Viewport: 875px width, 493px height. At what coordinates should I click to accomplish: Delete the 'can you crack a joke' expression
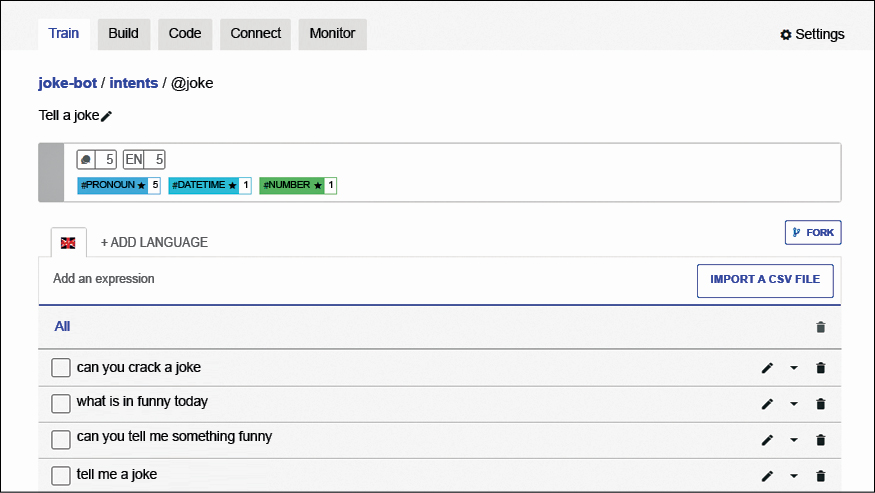point(821,368)
